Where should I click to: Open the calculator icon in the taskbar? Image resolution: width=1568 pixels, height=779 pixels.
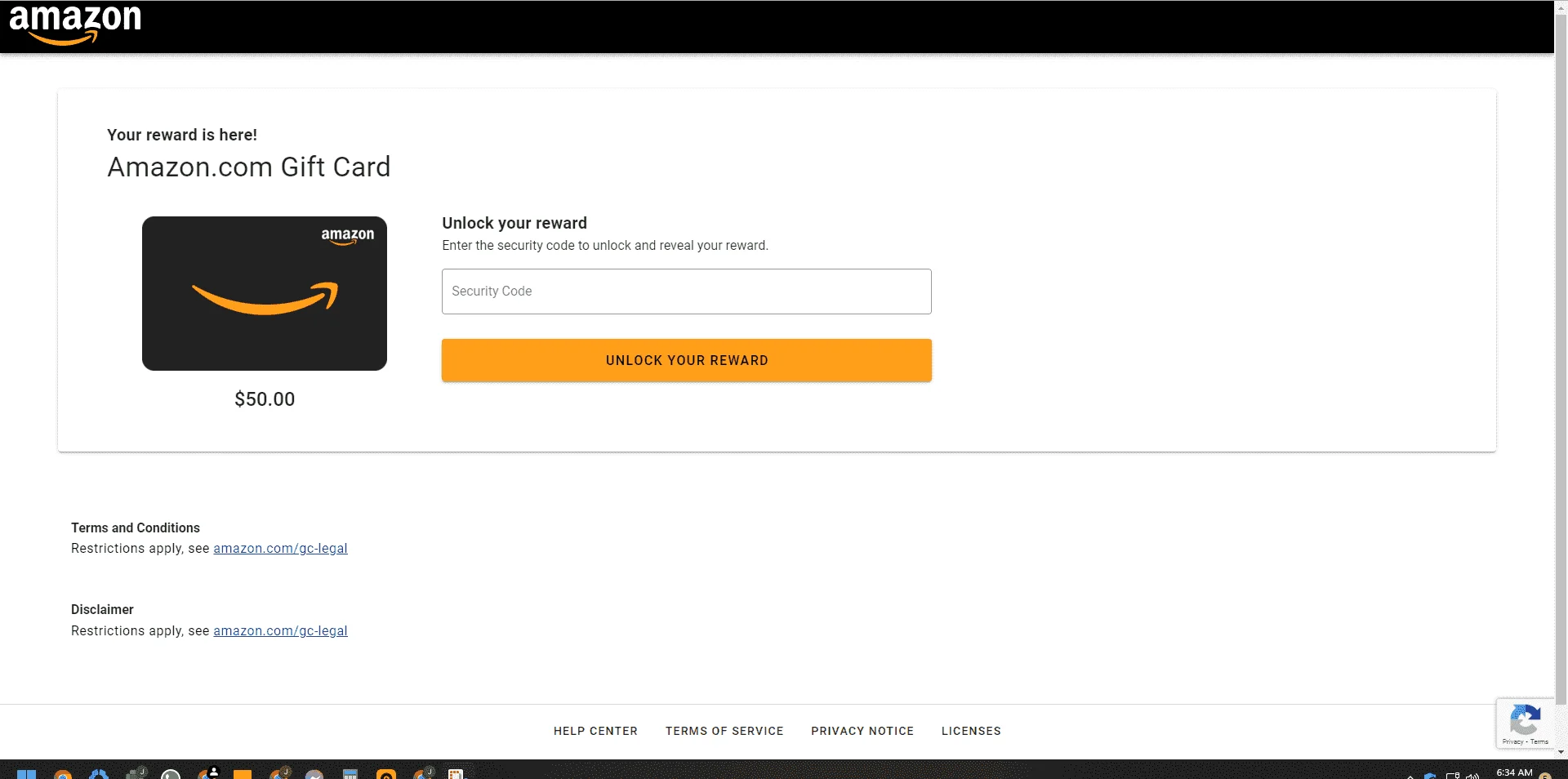click(350, 773)
